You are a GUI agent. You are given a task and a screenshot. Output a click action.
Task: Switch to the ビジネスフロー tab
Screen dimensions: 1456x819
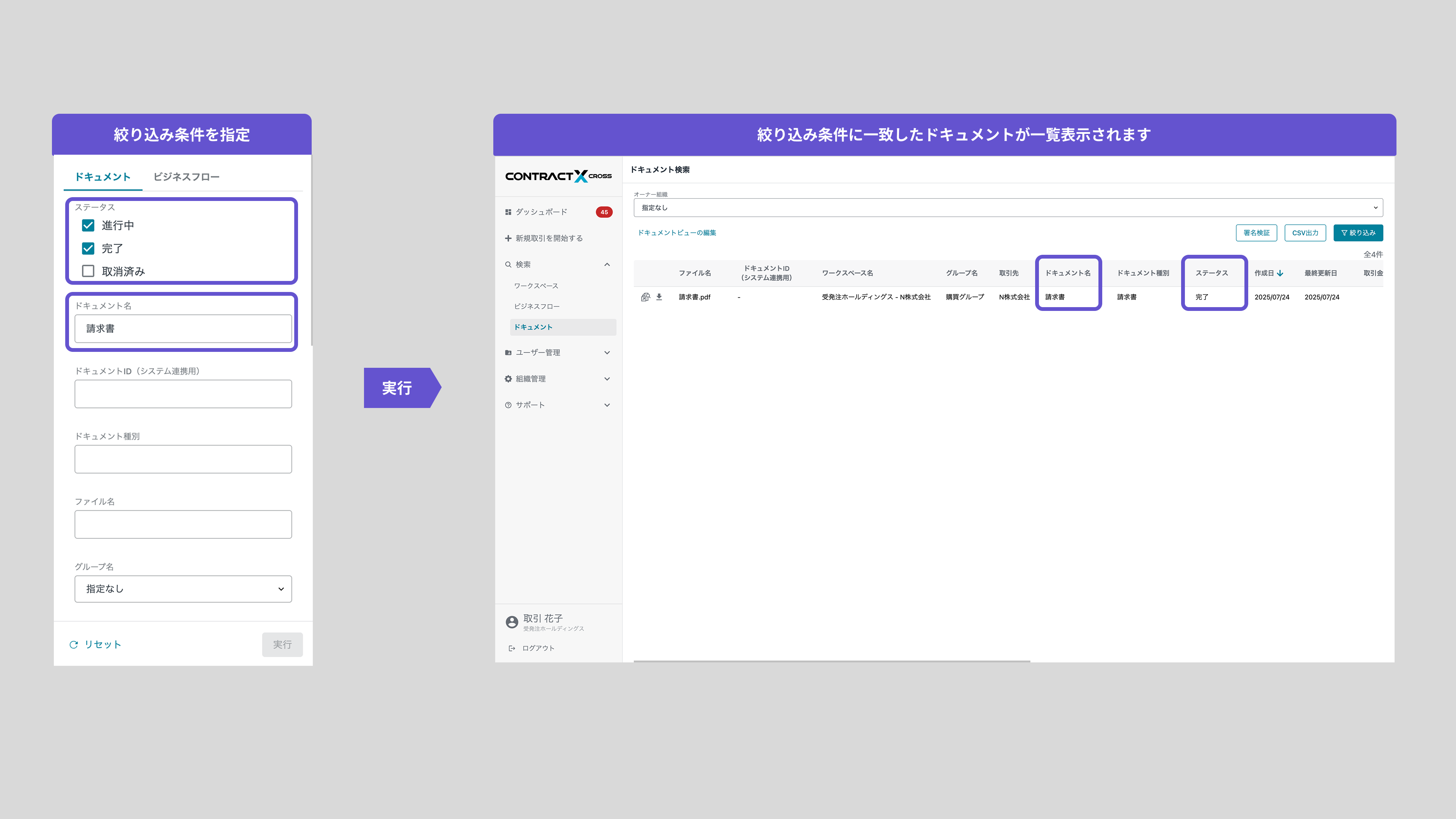click(x=187, y=177)
